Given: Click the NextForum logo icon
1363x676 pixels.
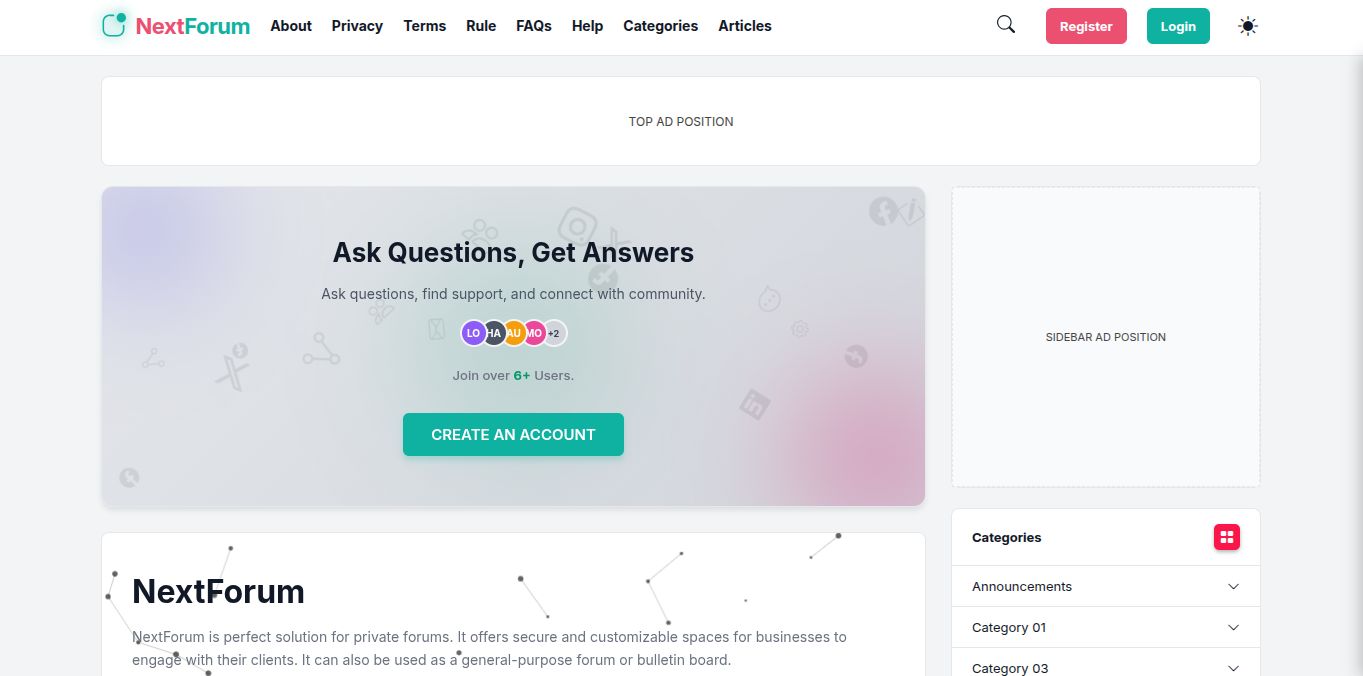Looking at the screenshot, I should tap(115, 25).
